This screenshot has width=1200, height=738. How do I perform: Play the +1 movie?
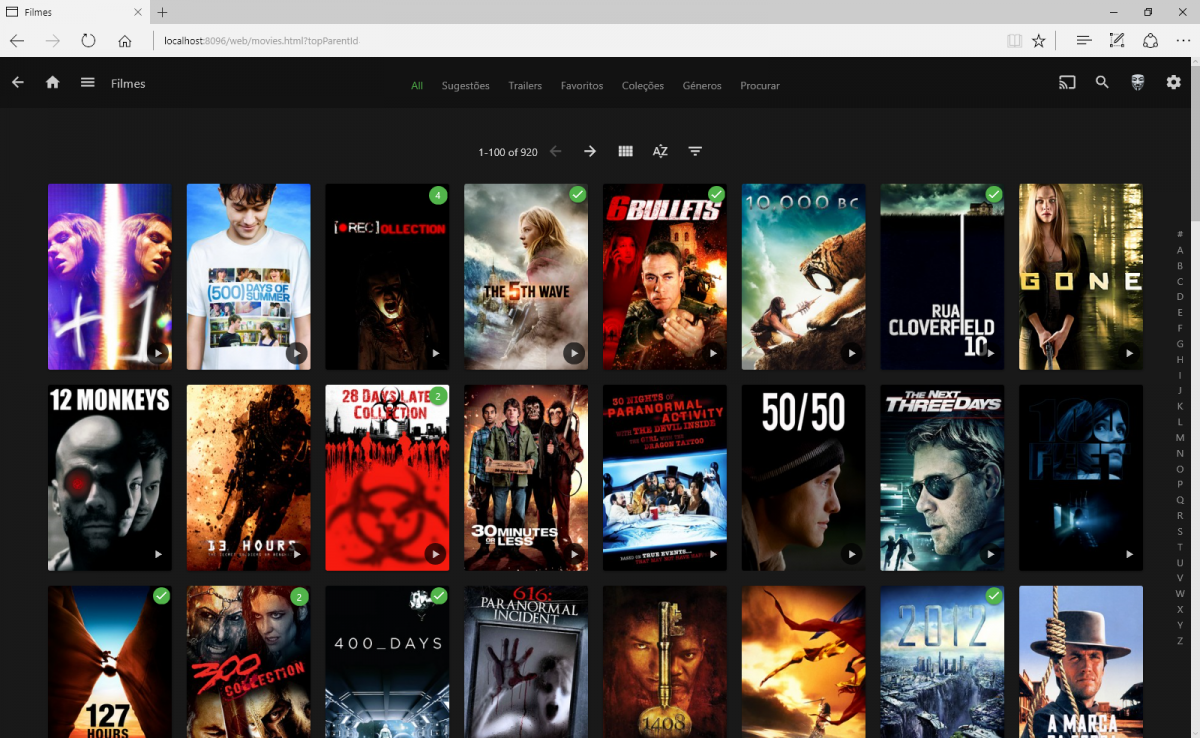(x=158, y=353)
